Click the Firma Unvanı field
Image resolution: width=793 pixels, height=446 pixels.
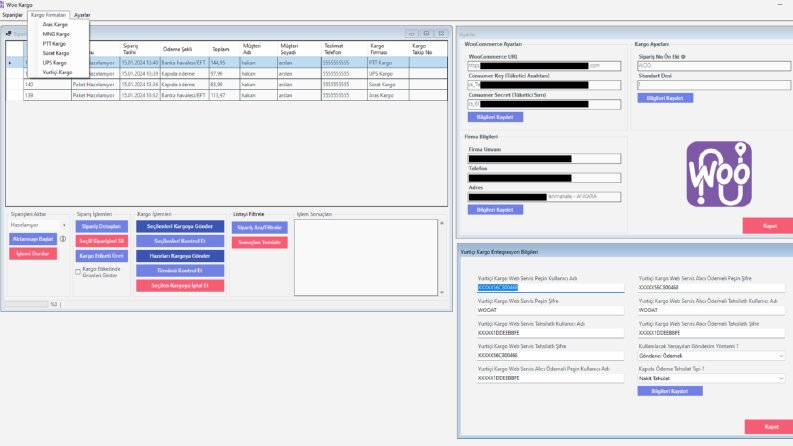coord(544,159)
